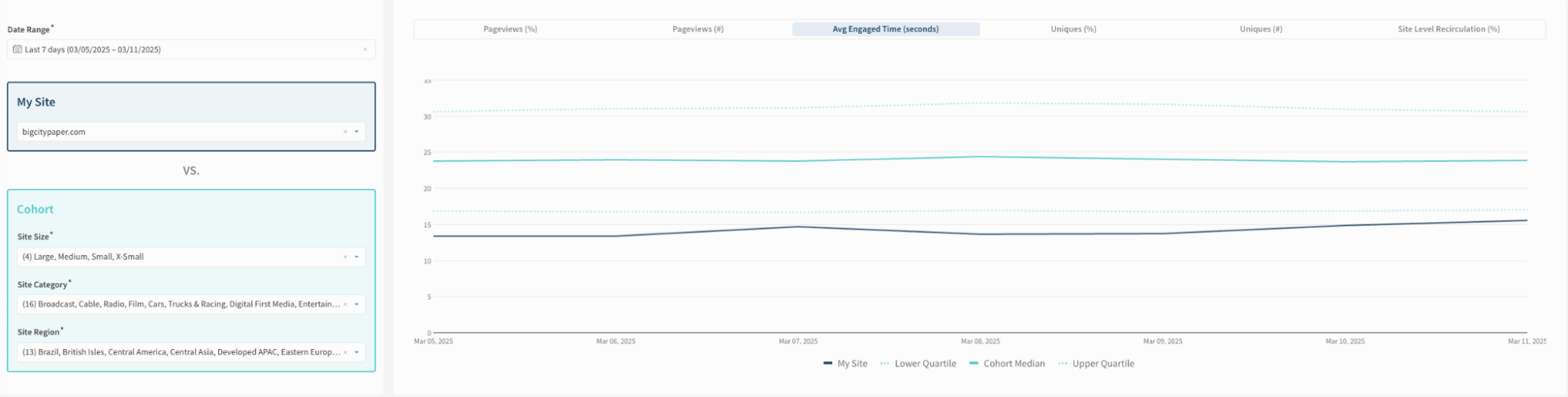The image size is (1568, 397).
Task: Open the Uniques (%) tab
Action: point(1073,29)
